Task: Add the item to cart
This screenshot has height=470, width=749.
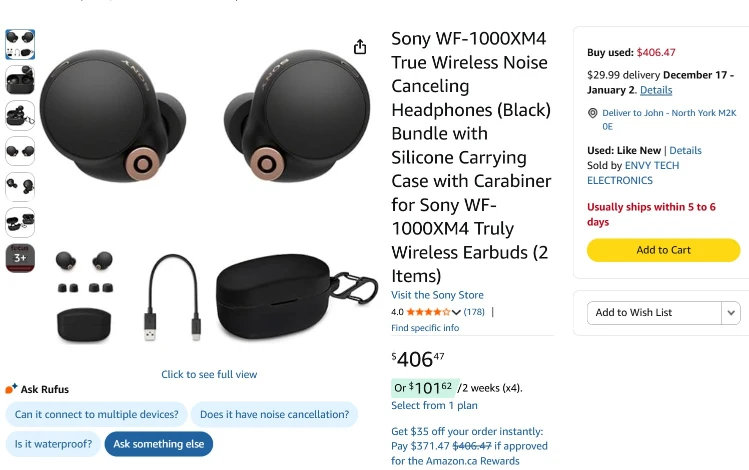Action: 663,250
